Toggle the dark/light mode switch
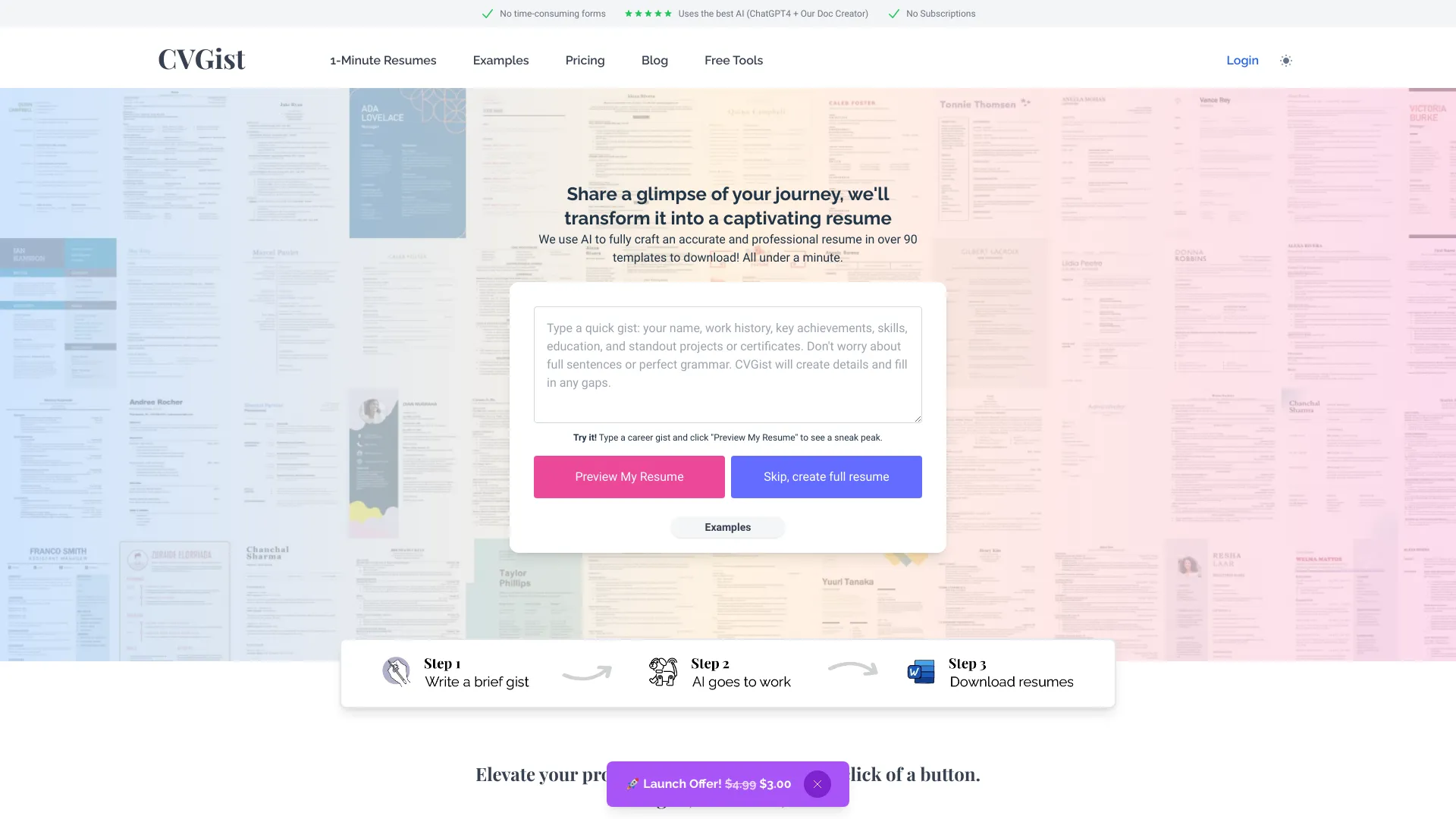The height and width of the screenshot is (819, 1456). [x=1287, y=60]
